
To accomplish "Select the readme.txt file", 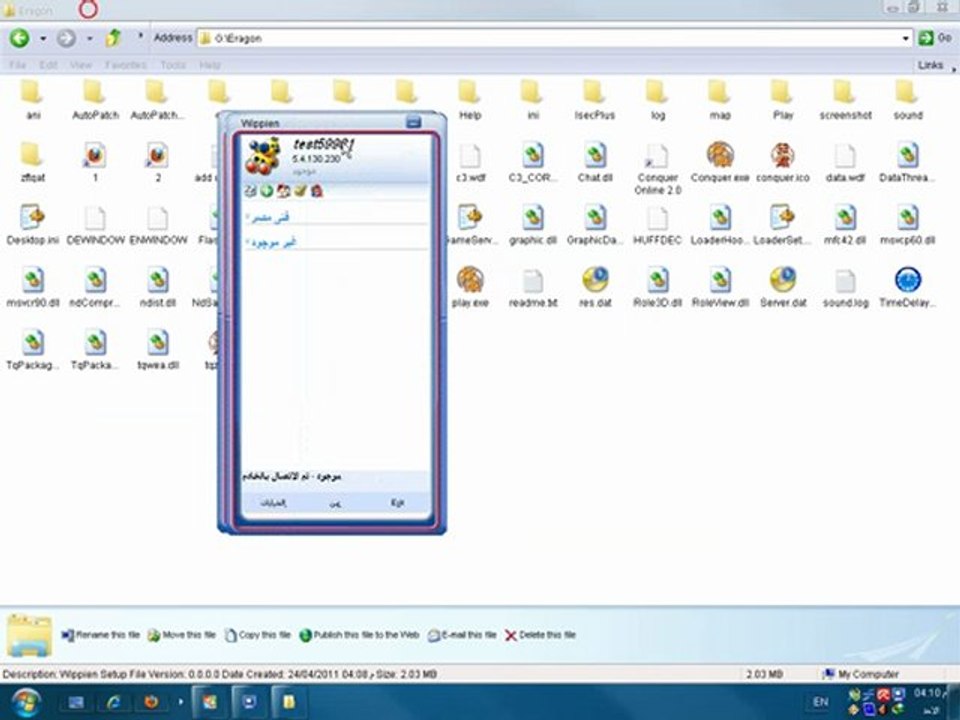I will [533, 287].
